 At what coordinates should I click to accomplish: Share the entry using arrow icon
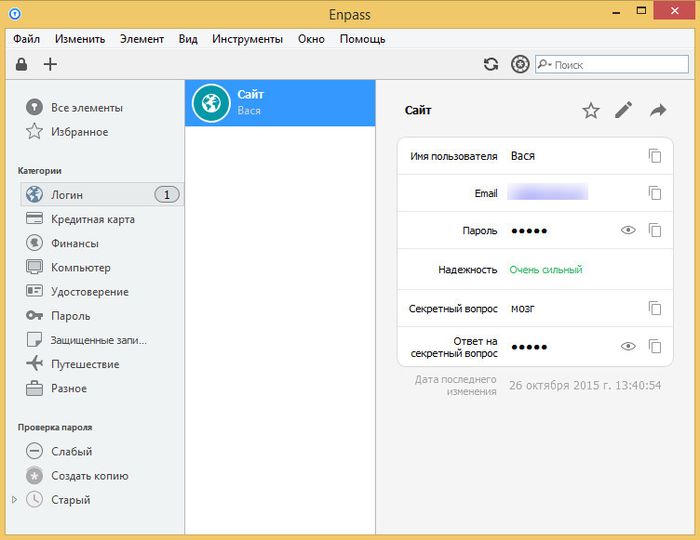[657, 111]
